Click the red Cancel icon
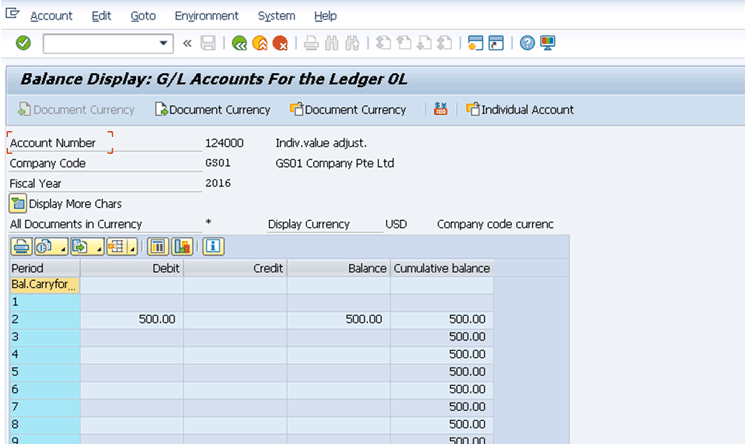Screen dimensions: 745x444 click(x=280, y=43)
